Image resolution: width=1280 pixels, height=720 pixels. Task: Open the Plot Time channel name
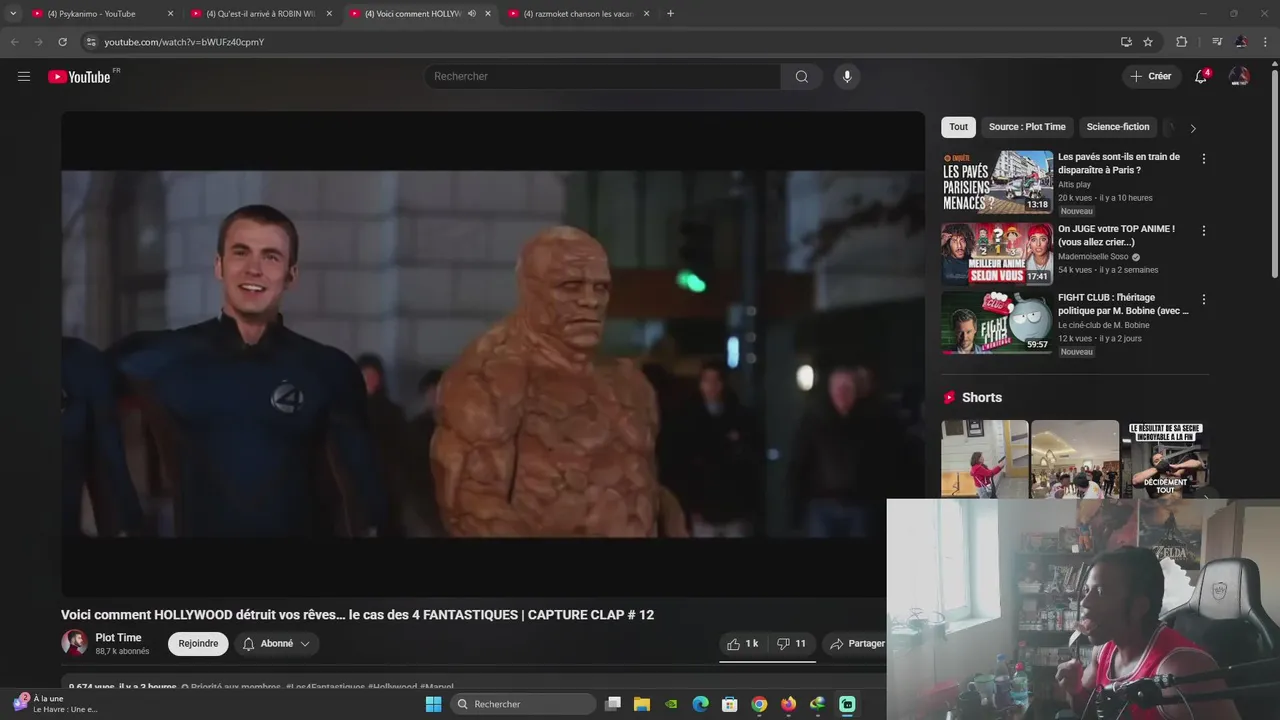[x=118, y=638]
